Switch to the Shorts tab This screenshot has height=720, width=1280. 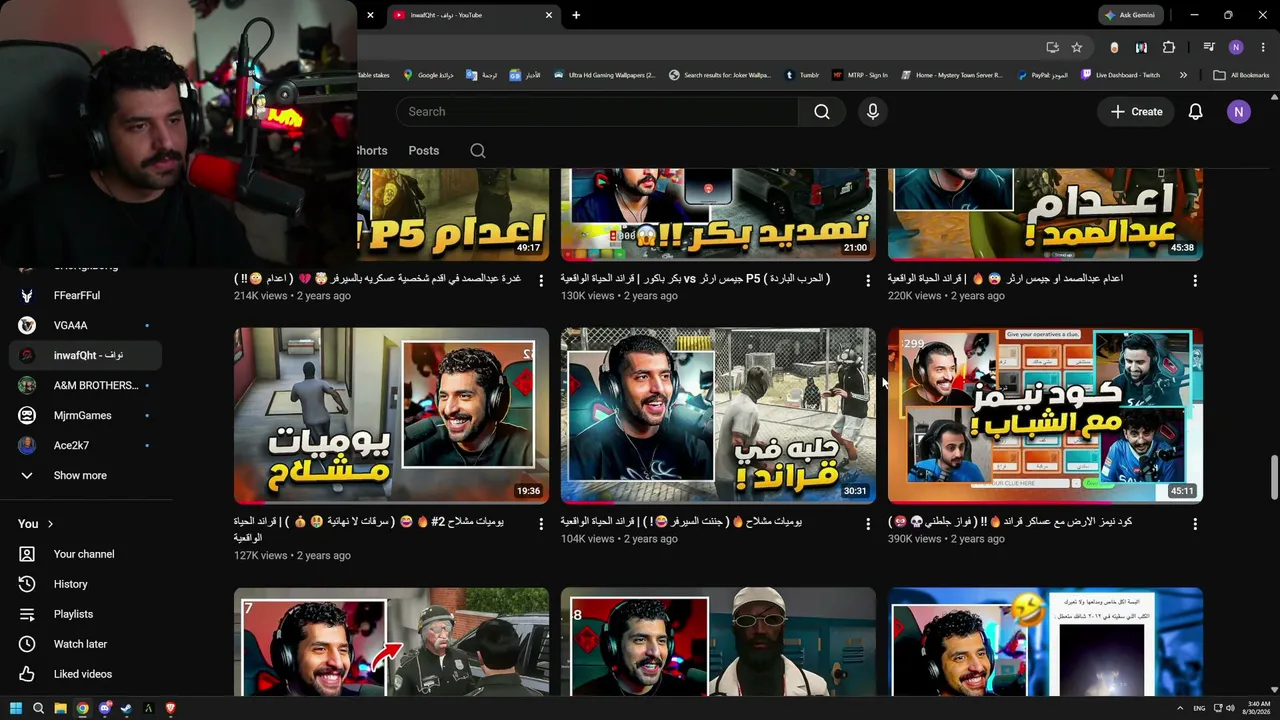click(371, 151)
